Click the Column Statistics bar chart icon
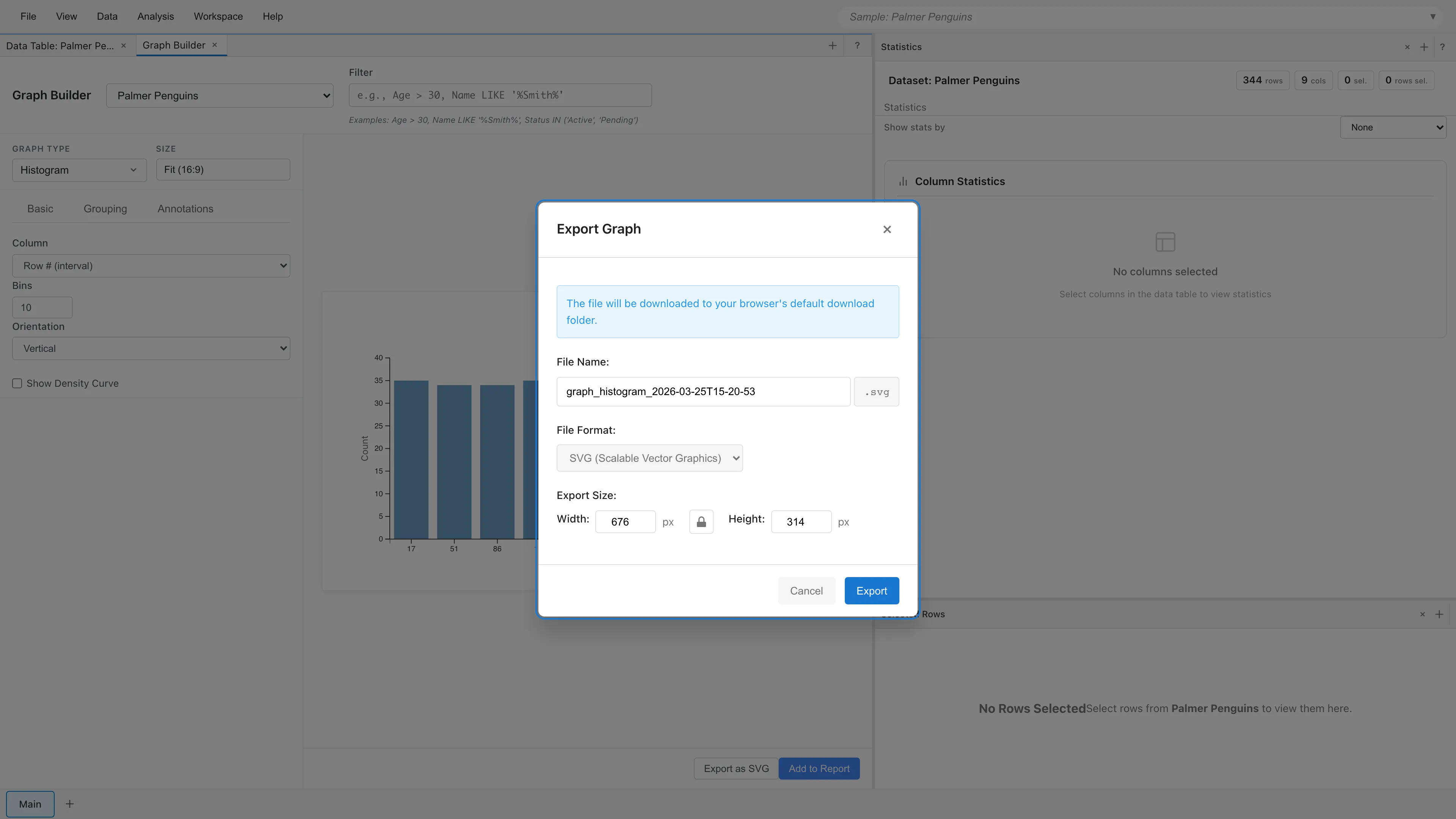The image size is (1456, 819). coord(903,182)
